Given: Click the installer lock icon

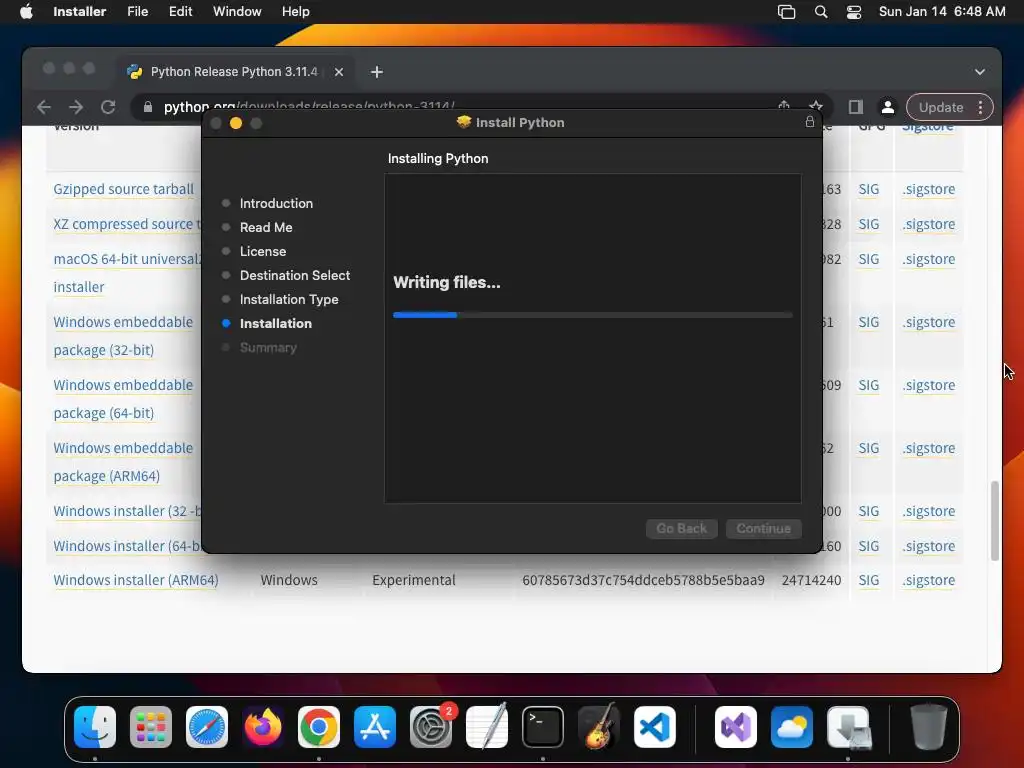Looking at the screenshot, I should click(810, 122).
